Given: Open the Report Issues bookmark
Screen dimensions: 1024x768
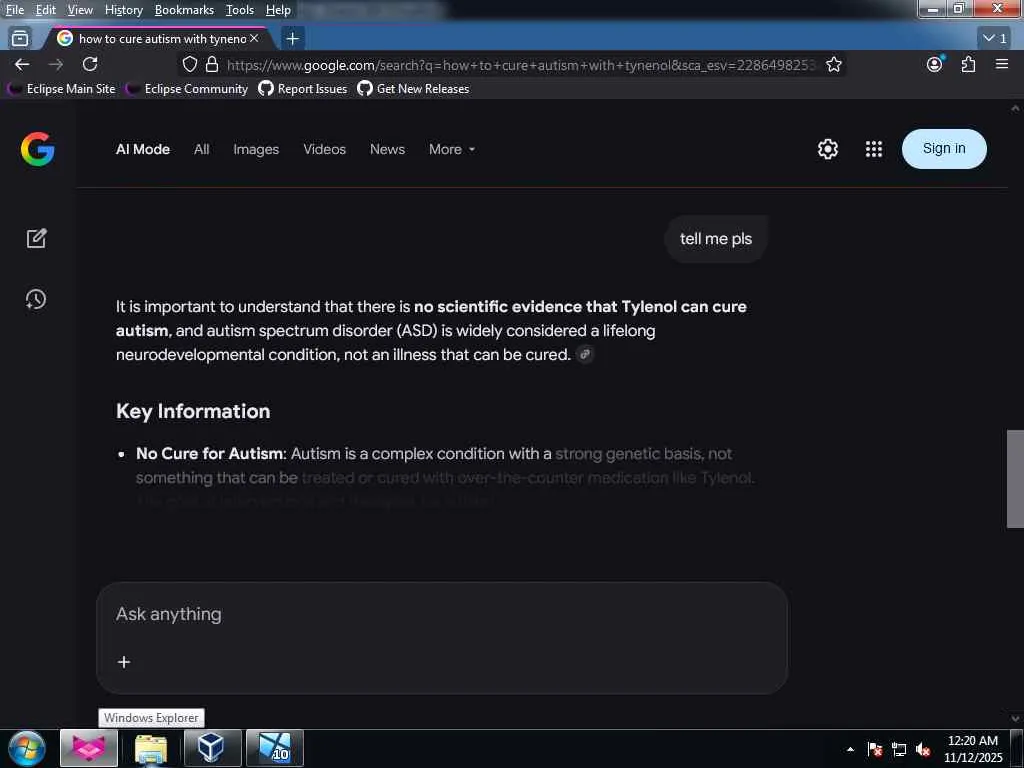Looking at the screenshot, I should click(x=303, y=89).
